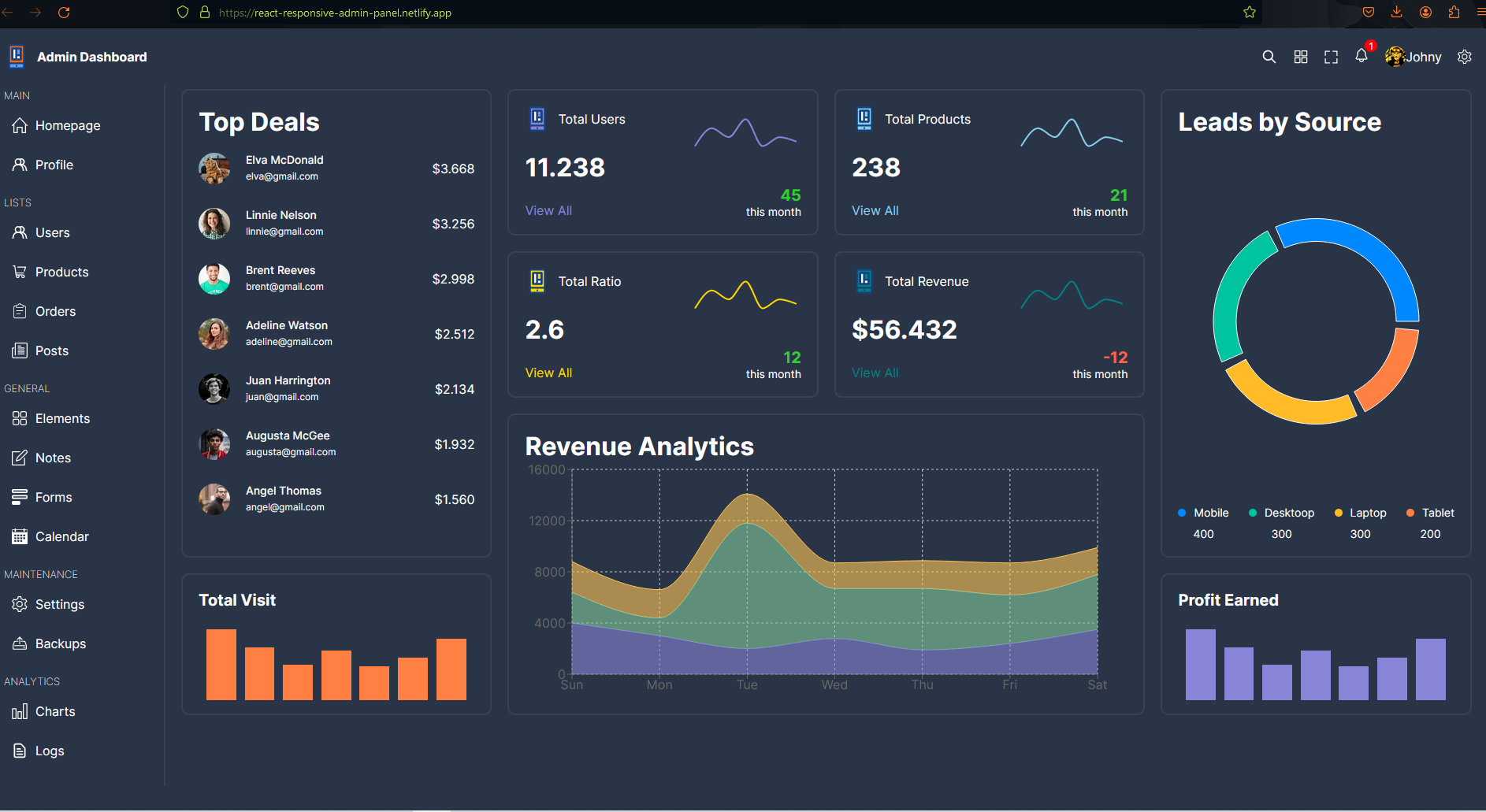Select Backups in the Maintenance section

click(60, 643)
